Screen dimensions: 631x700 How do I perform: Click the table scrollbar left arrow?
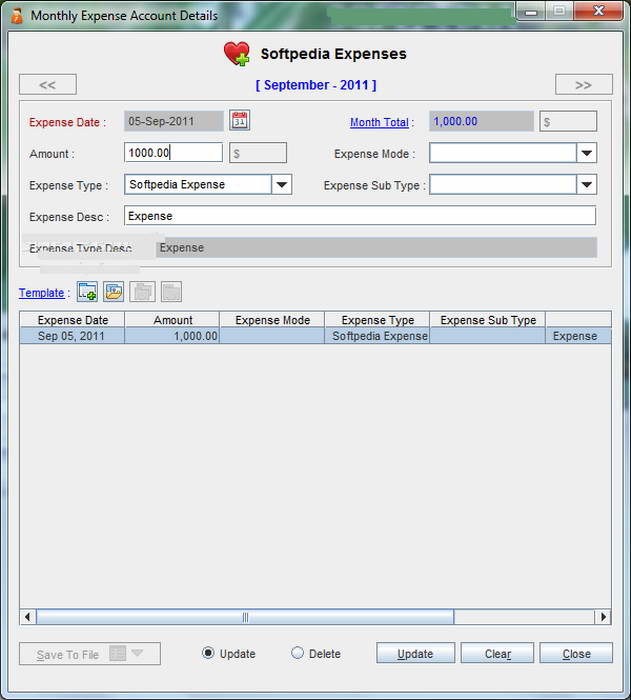tap(28, 617)
